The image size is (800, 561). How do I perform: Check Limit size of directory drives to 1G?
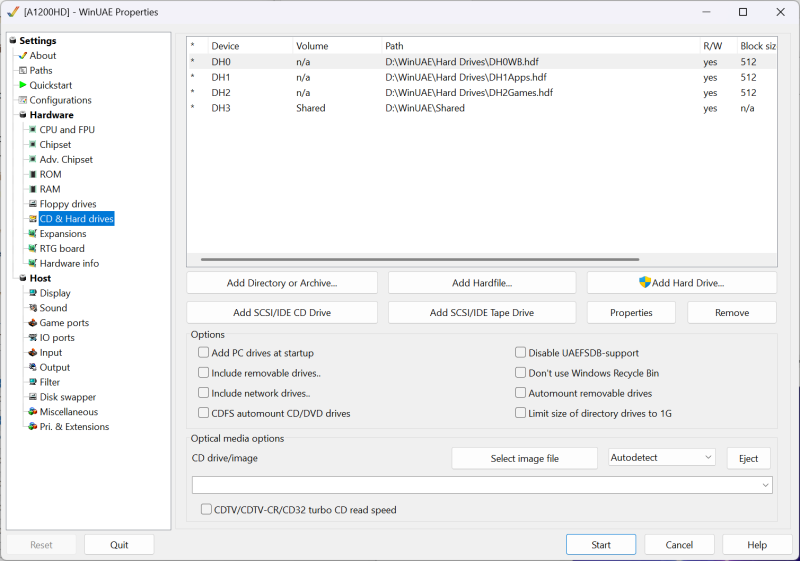click(520, 413)
